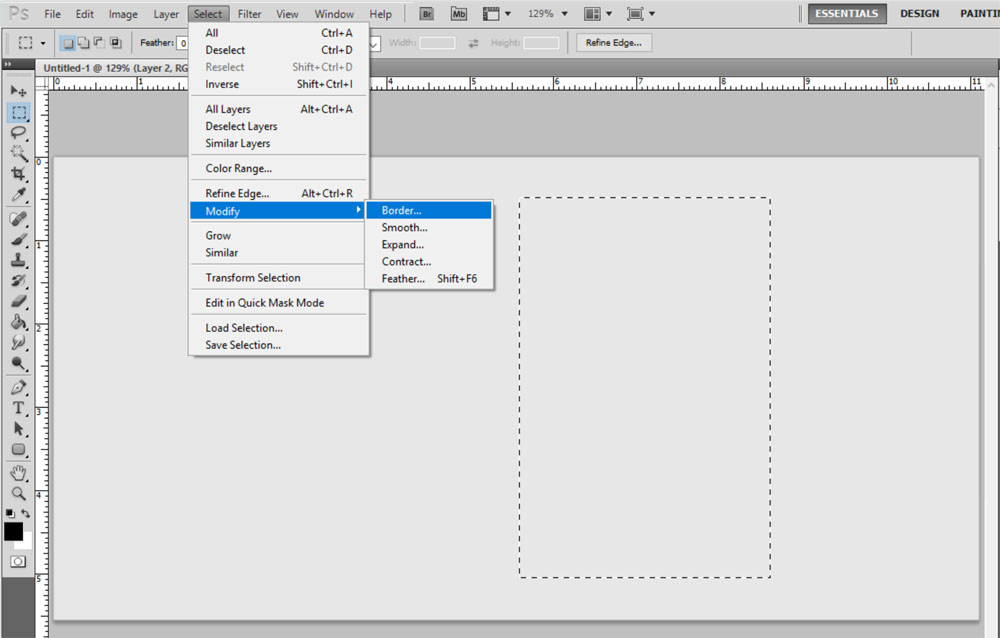Toggle Edit in Quick Mask Mode

point(263,302)
